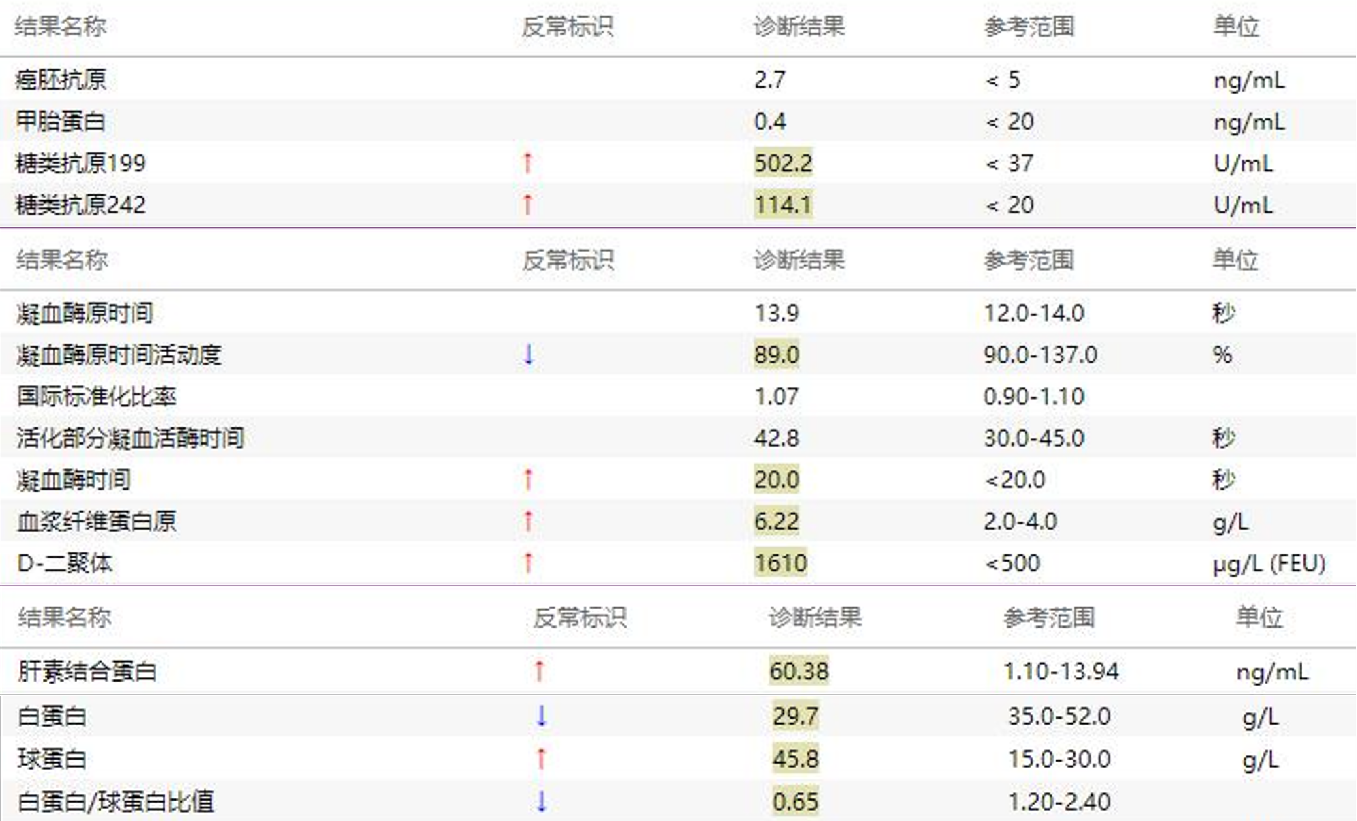Click the highlighted 60.38 result cell

pos(798,671)
